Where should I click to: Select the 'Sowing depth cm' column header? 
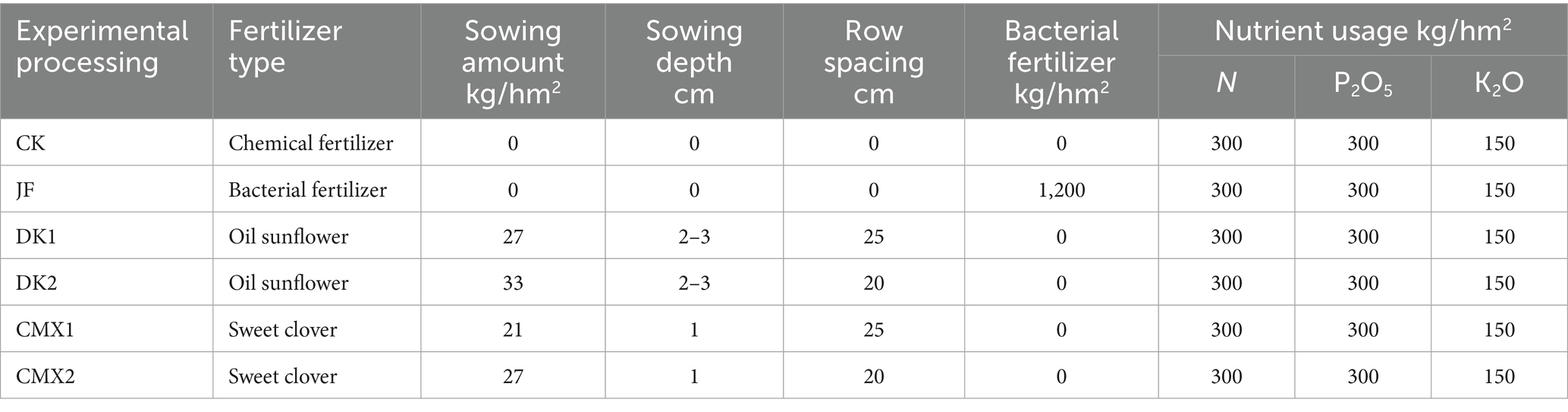(693, 62)
